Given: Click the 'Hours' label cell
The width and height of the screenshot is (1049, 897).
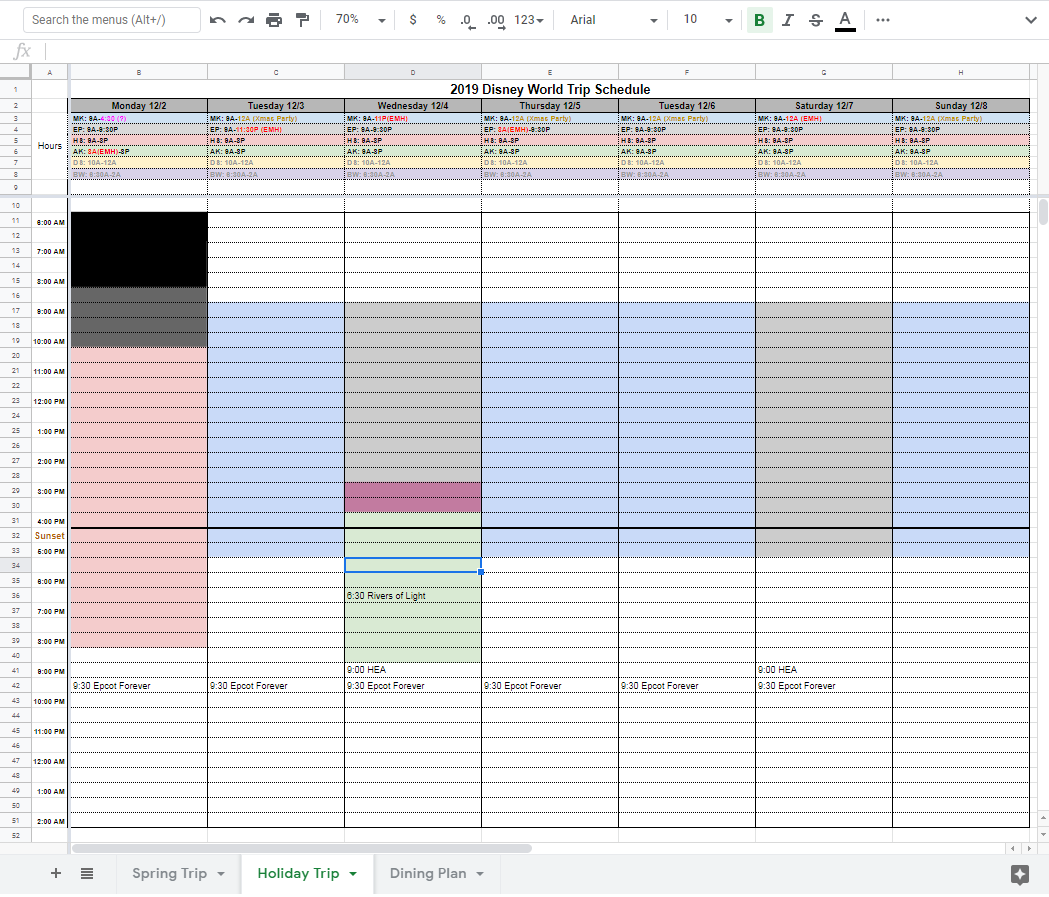Looking at the screenshot, I should [50, 146].
